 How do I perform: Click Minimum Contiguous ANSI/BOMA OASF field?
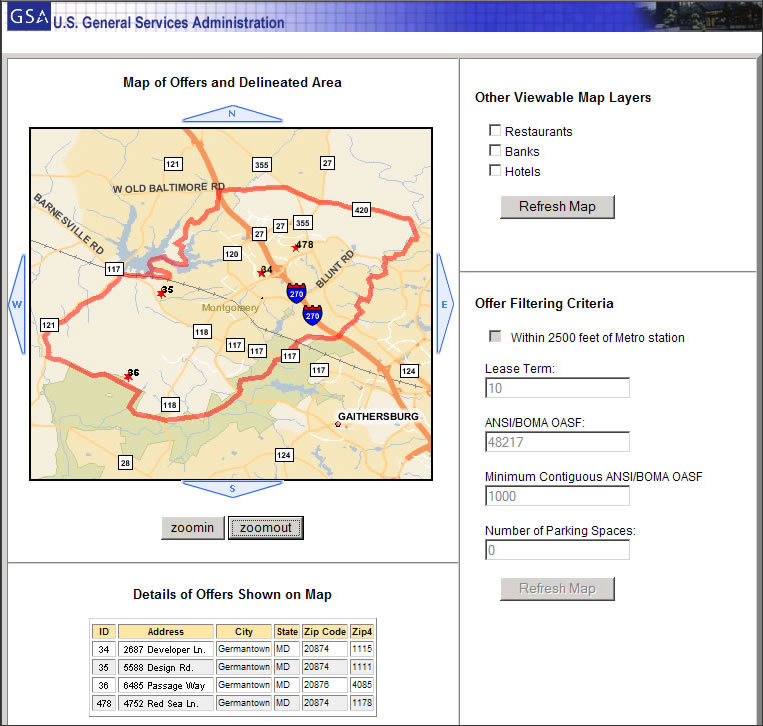coord(557,496)
